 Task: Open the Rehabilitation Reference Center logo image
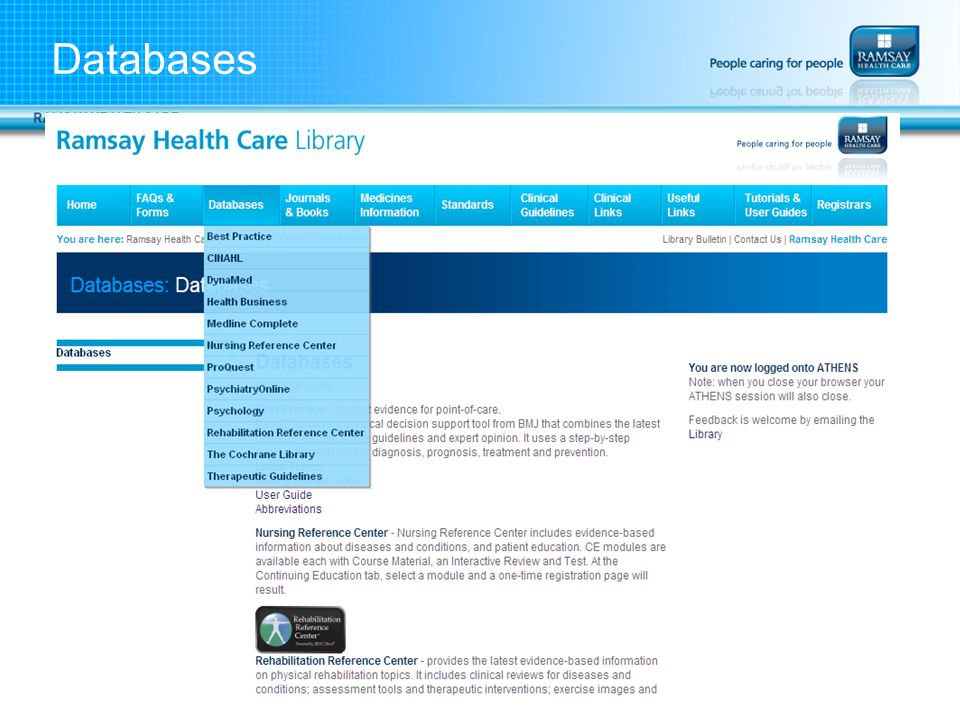pos(300,629)
